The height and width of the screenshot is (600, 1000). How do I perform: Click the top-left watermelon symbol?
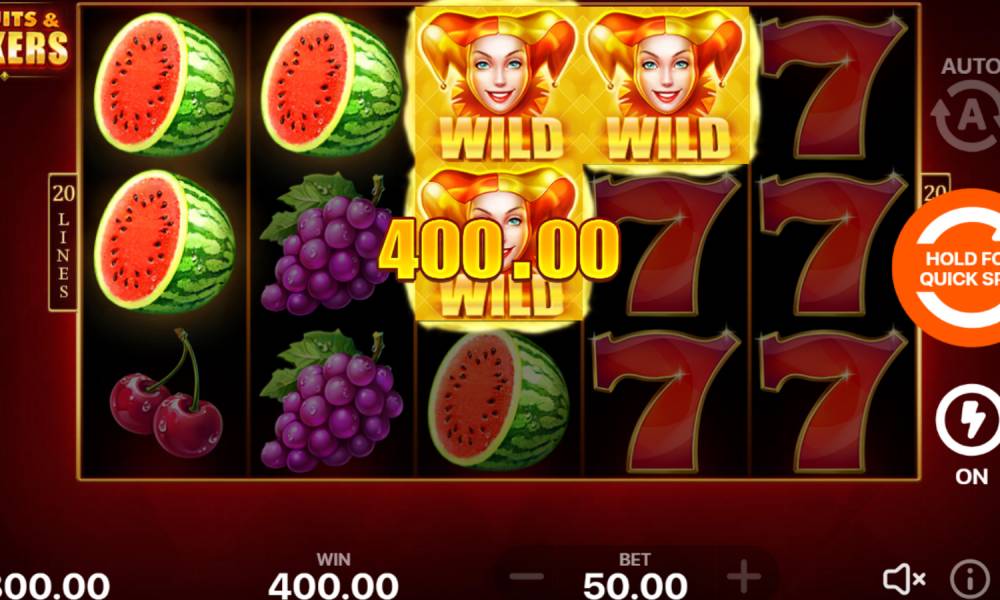click(x=165, y=85)
